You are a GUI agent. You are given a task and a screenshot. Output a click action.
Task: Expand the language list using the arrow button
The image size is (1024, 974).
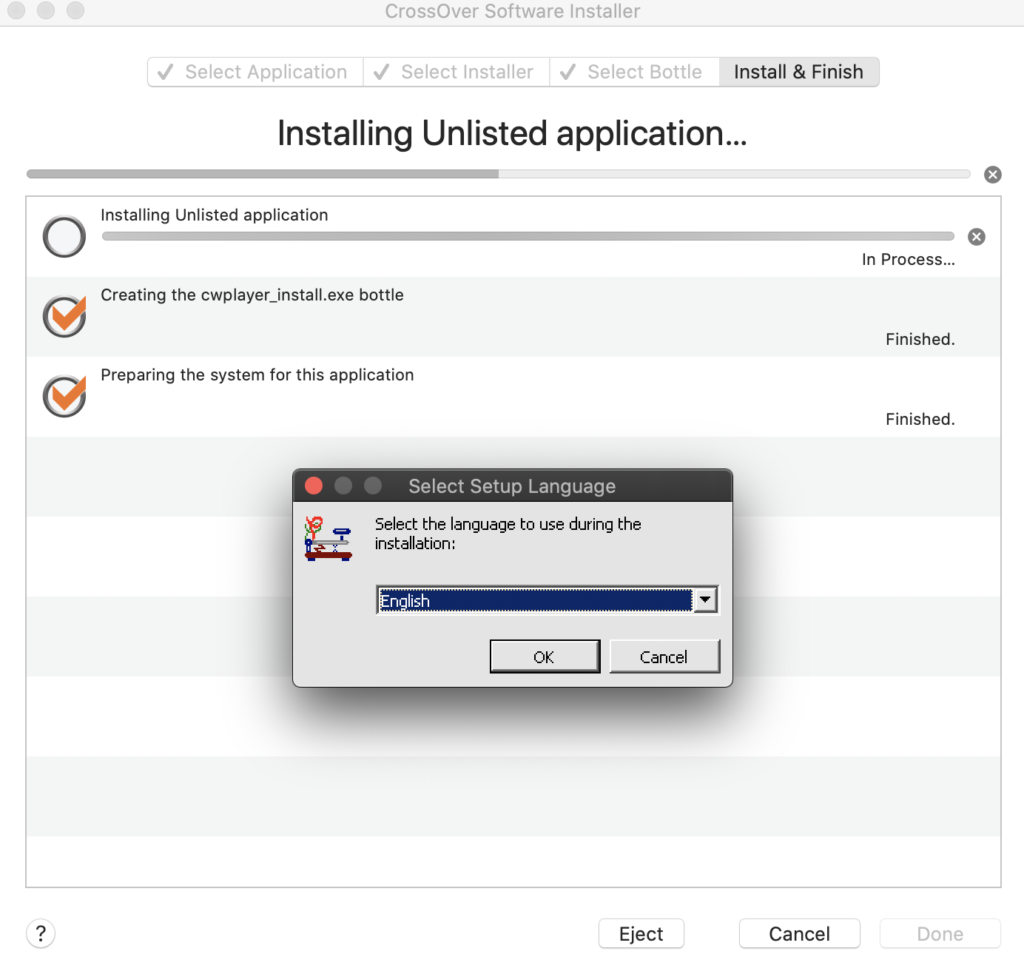click(x=706, y=600)
